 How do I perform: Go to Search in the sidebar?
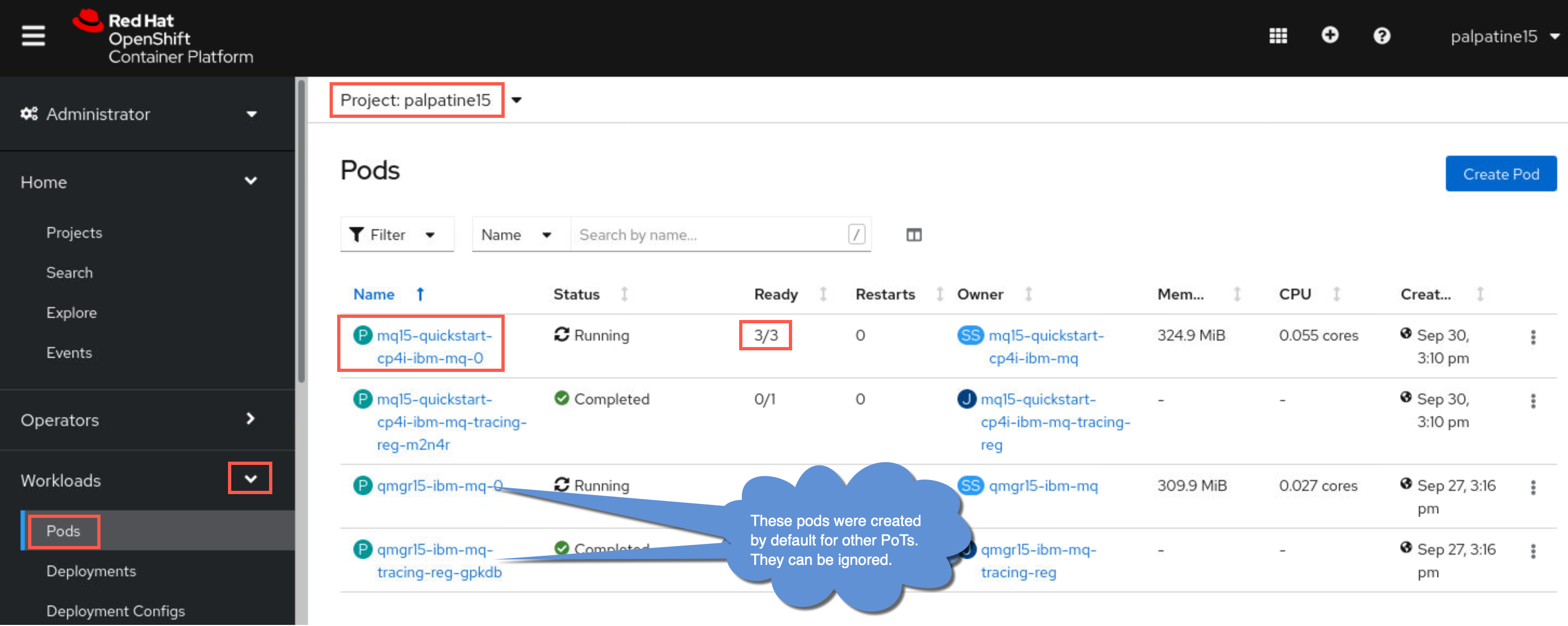pyautogui.click(x=69, y=272)
